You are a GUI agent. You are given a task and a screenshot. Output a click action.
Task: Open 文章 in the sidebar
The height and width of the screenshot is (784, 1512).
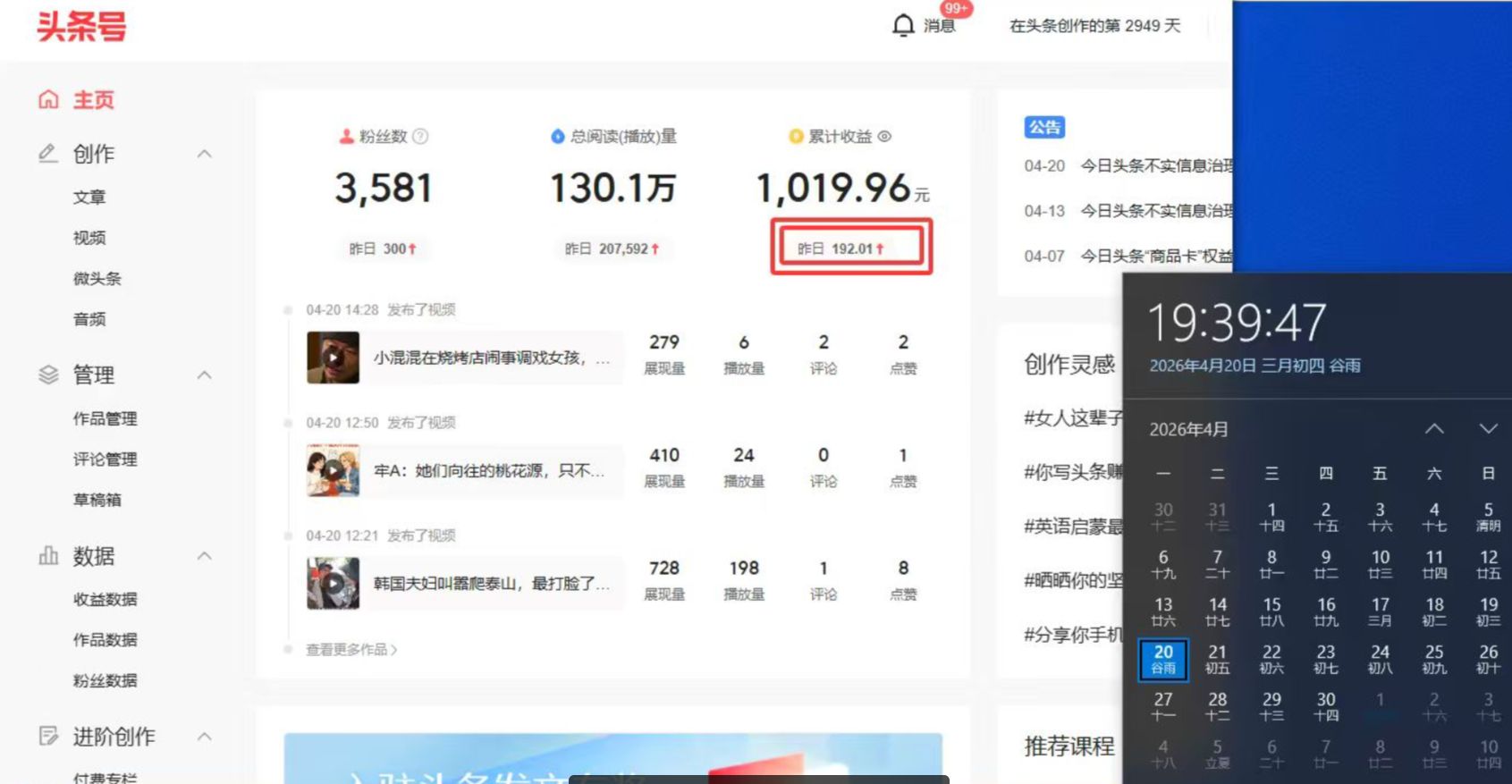coord(89,197)
